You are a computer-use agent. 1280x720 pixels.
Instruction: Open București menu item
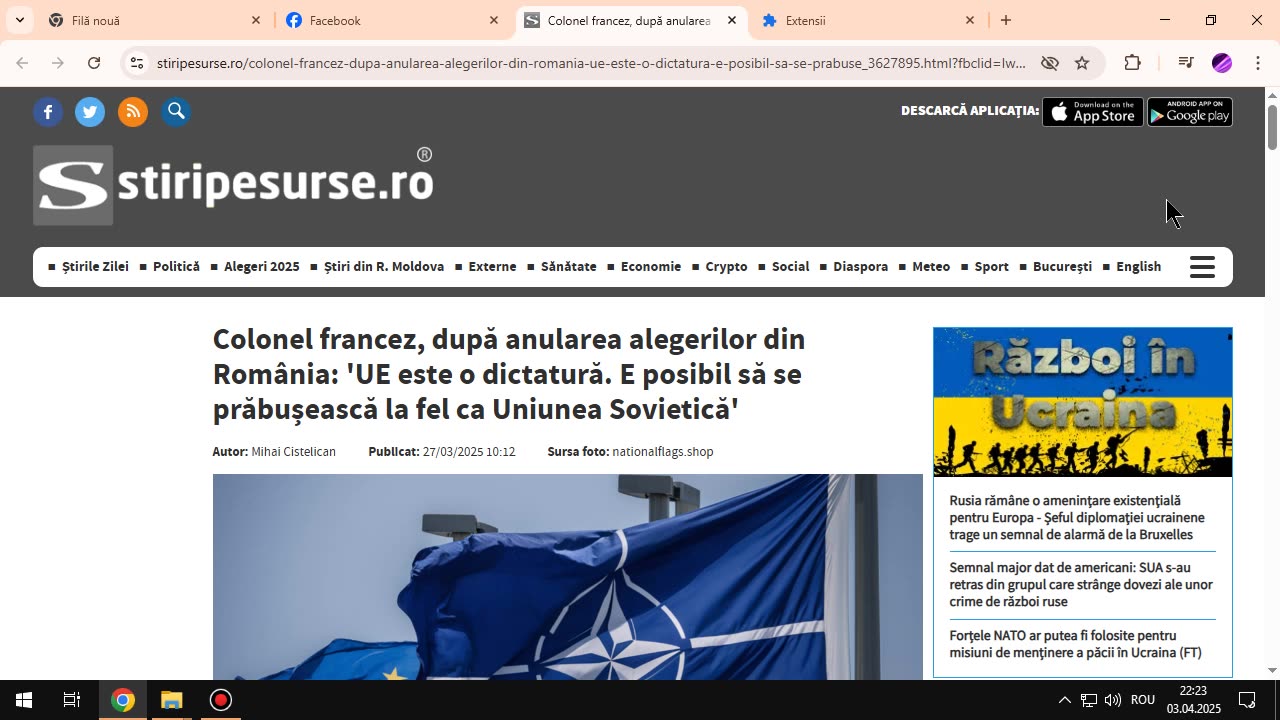click(x=1062, y=267)
